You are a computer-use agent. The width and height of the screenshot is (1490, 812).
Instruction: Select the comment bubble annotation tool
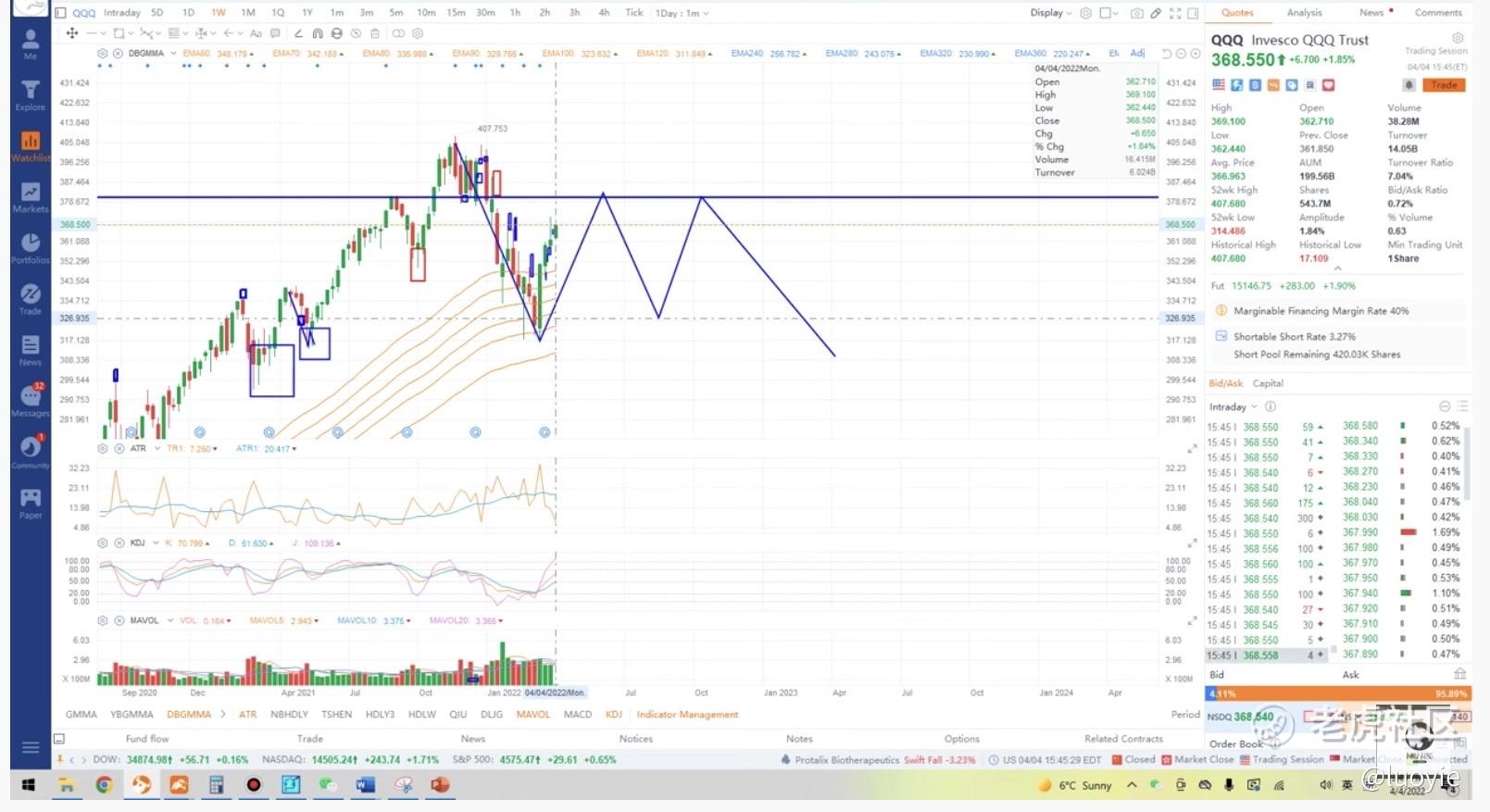tap(275, 33)
